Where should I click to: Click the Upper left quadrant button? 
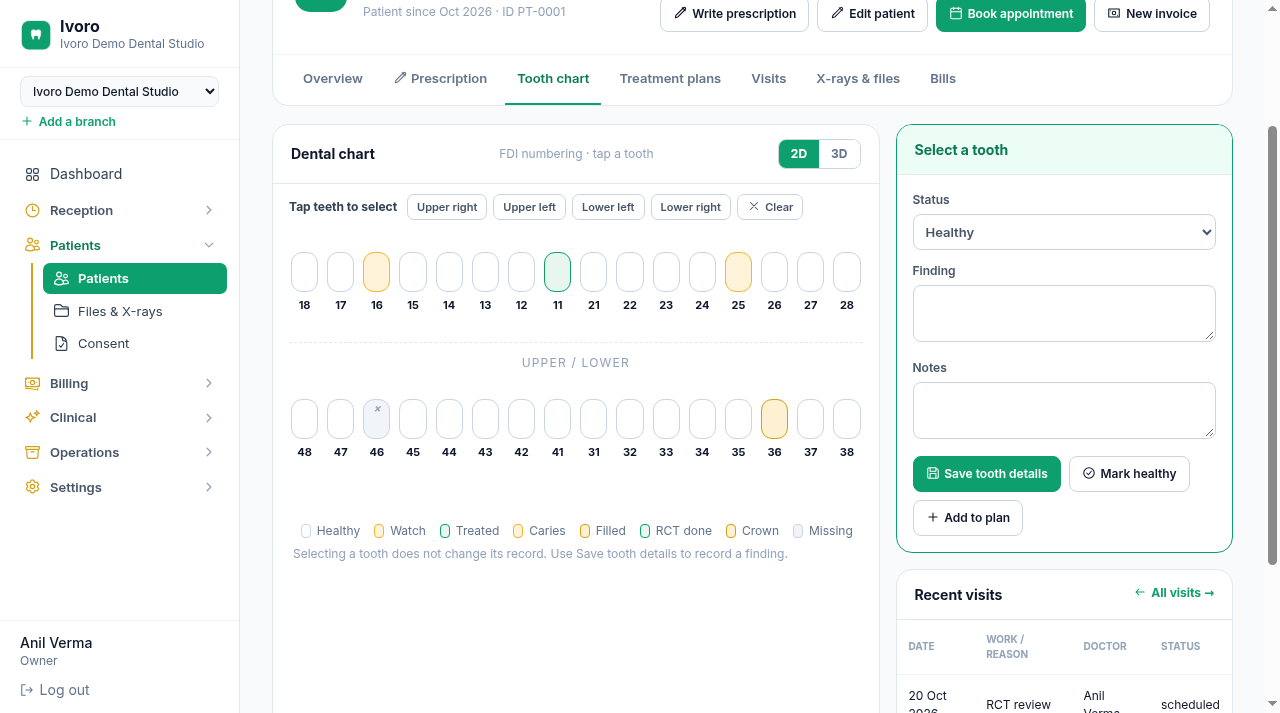click(x=529, y=207)
